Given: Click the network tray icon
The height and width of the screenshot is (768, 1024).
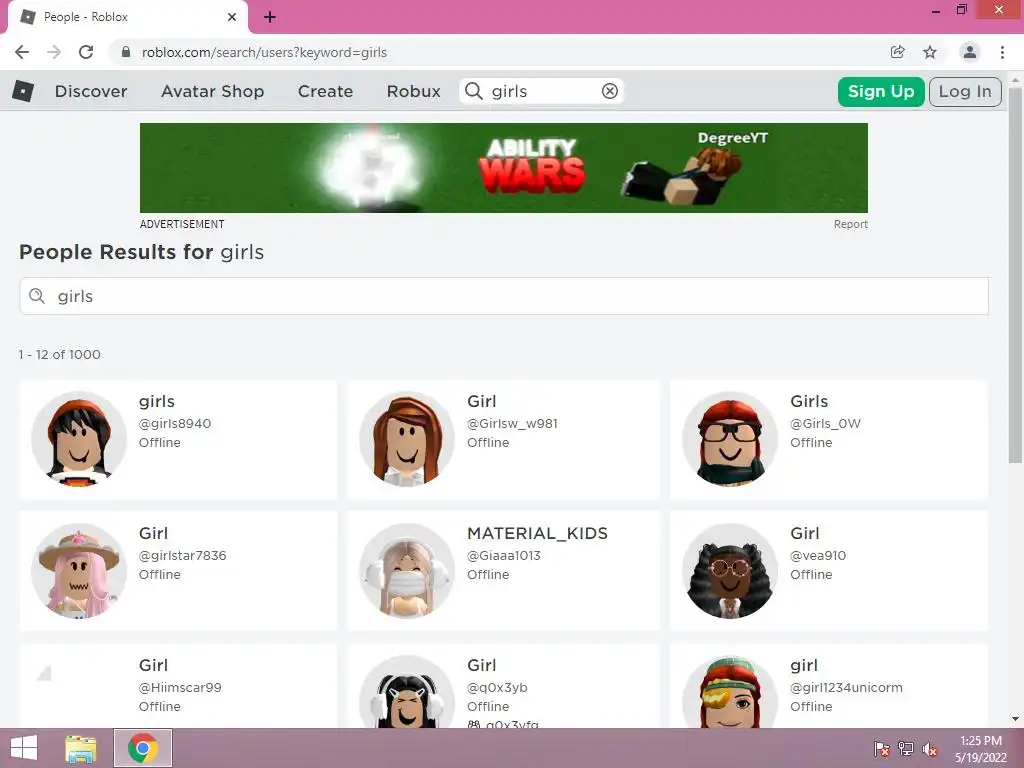Looking at the screenshot, I should pyautogui.click(x=906, y=749).
